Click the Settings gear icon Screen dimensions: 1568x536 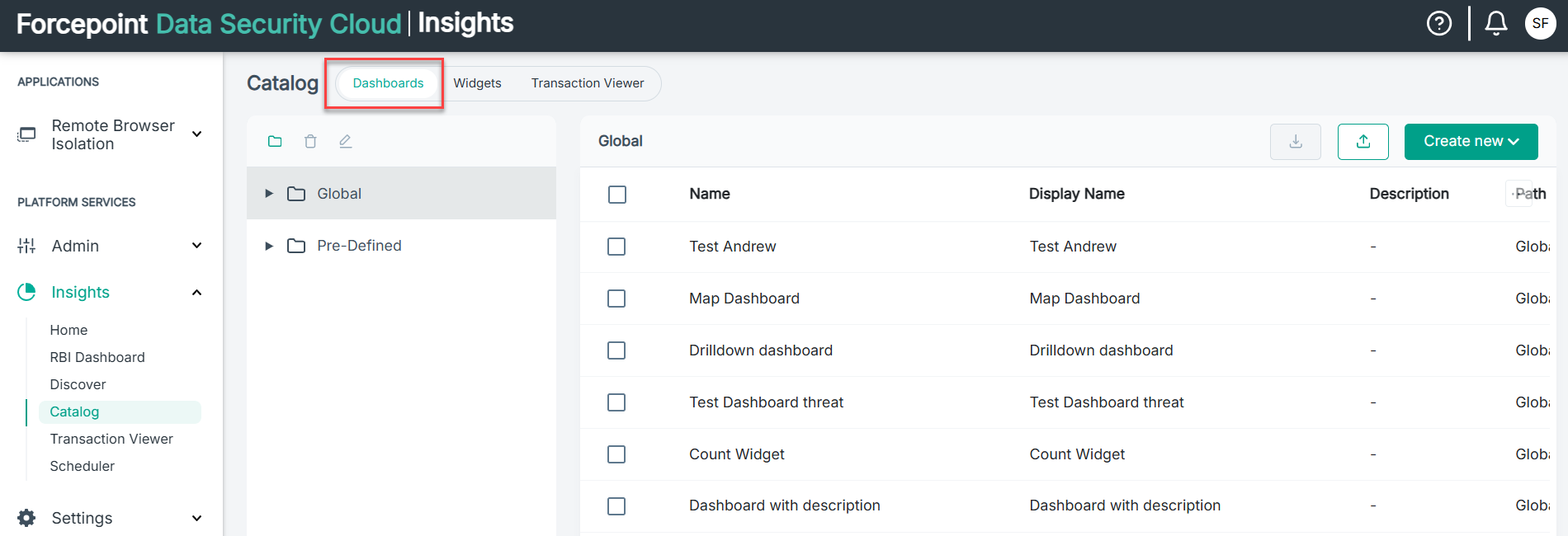[26, 518]
